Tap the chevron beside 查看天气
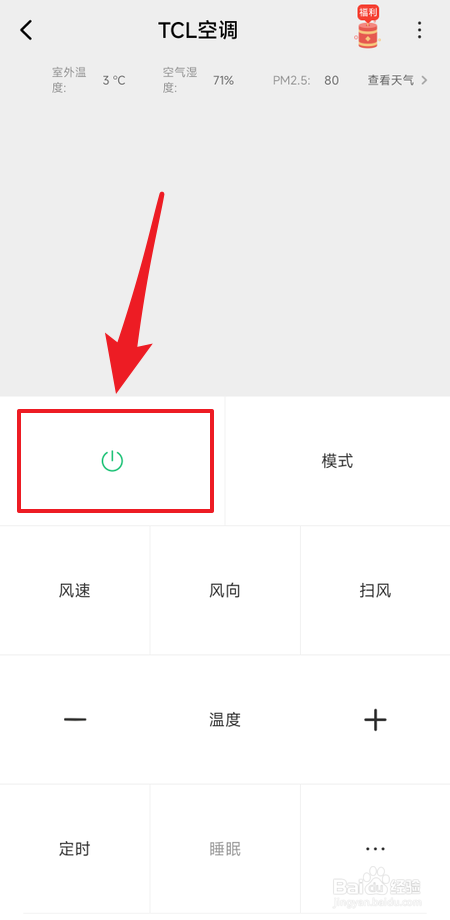Image resolution: width=450 pixels, height=920 pixels. click(x=424, y=80)
